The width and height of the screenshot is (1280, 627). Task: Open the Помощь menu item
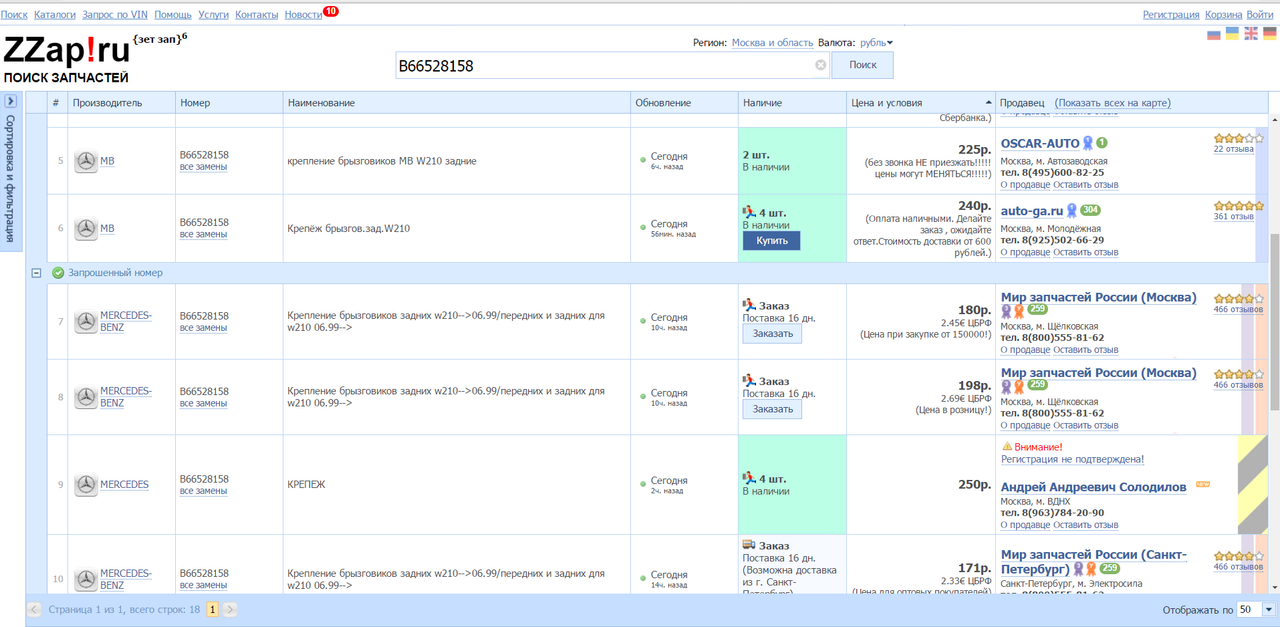click(x=173, y=15)
